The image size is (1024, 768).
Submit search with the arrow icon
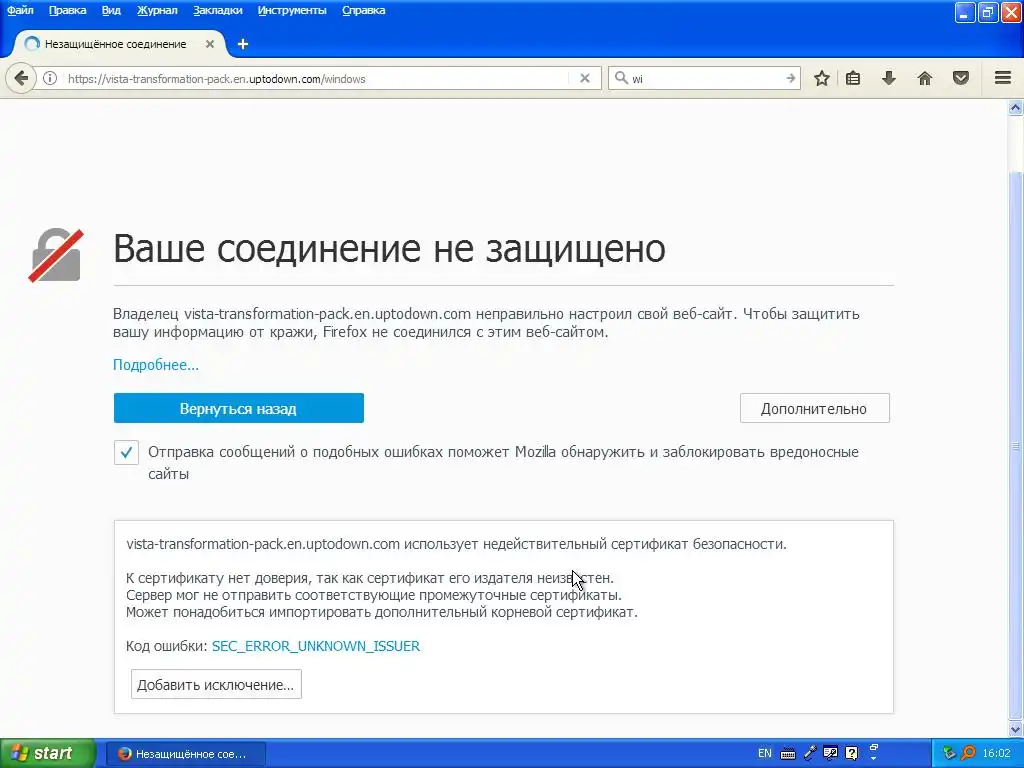pyautogui.click(x=791, y=78)
